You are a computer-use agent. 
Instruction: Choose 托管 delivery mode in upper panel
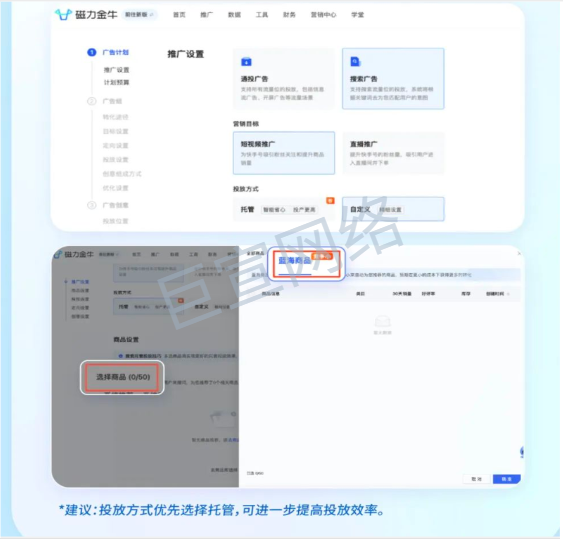point(284,209)
